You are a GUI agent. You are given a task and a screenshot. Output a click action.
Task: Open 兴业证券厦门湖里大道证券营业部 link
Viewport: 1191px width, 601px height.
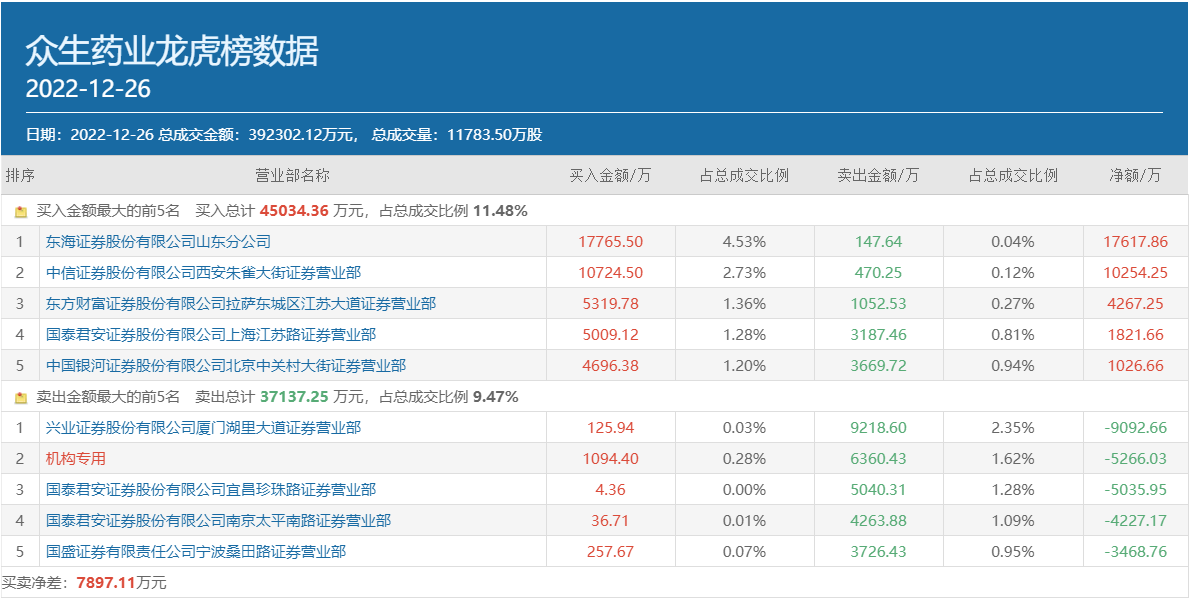click(x=203, y=428)
